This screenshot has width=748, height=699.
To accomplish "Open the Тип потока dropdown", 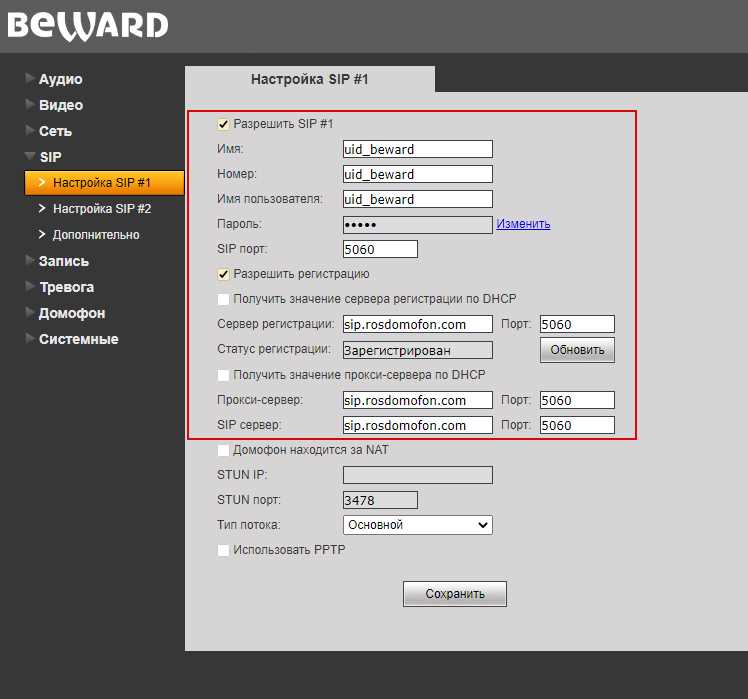I will click(417, 525).
